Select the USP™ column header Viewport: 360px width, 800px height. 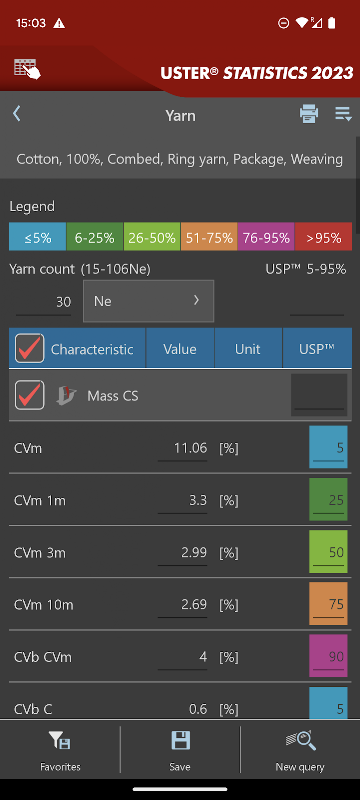(x=317, y=349)
